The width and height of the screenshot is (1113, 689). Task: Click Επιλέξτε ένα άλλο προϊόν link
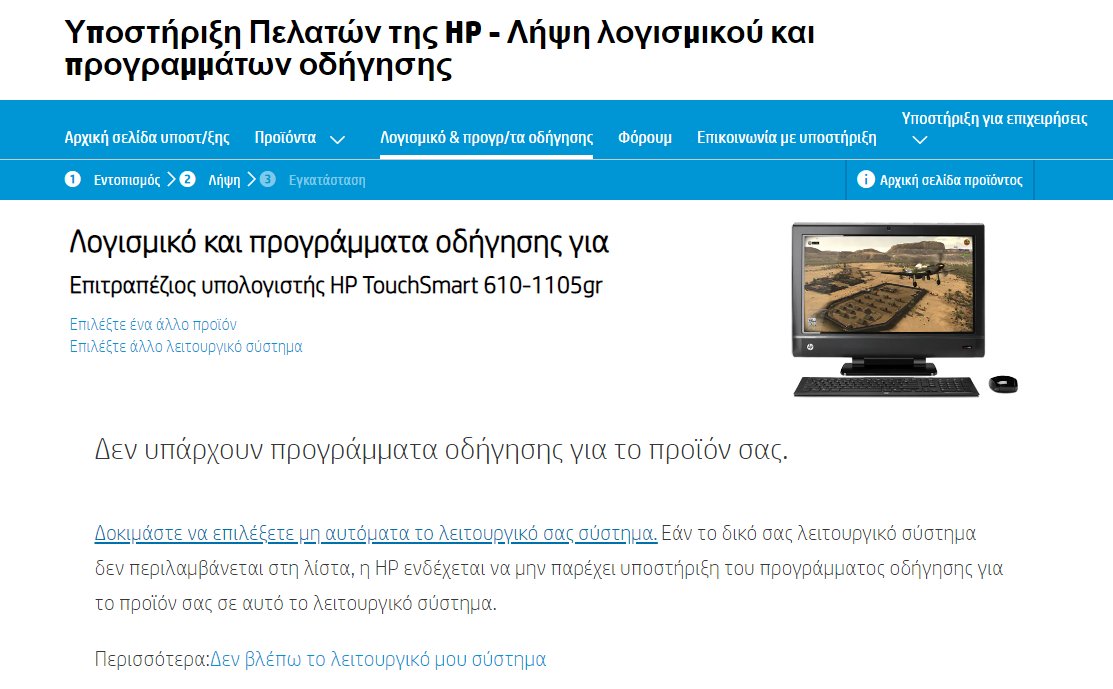coord(153,324)
